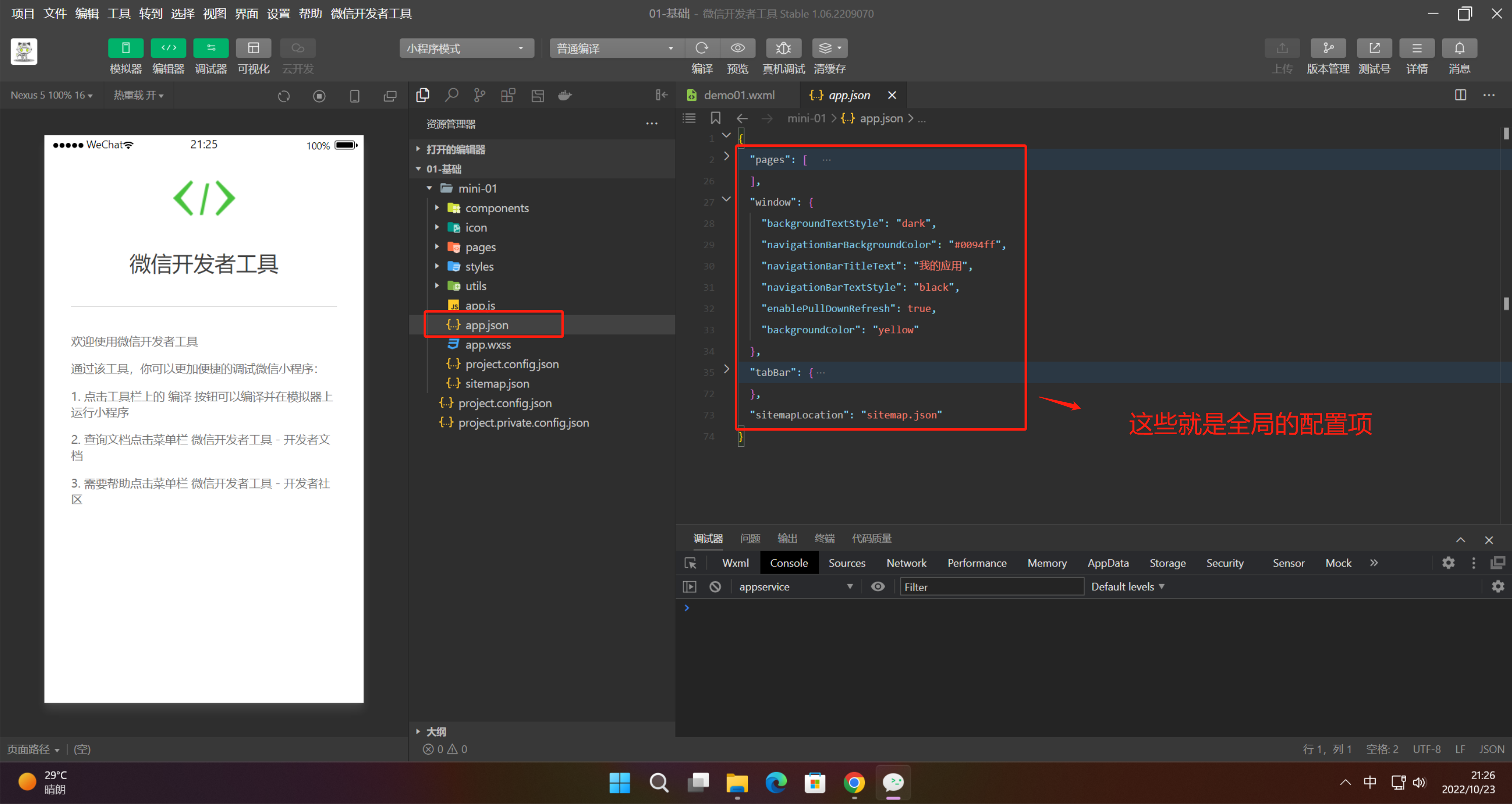Click the upload/上传 icon

tap(1281, 47)
